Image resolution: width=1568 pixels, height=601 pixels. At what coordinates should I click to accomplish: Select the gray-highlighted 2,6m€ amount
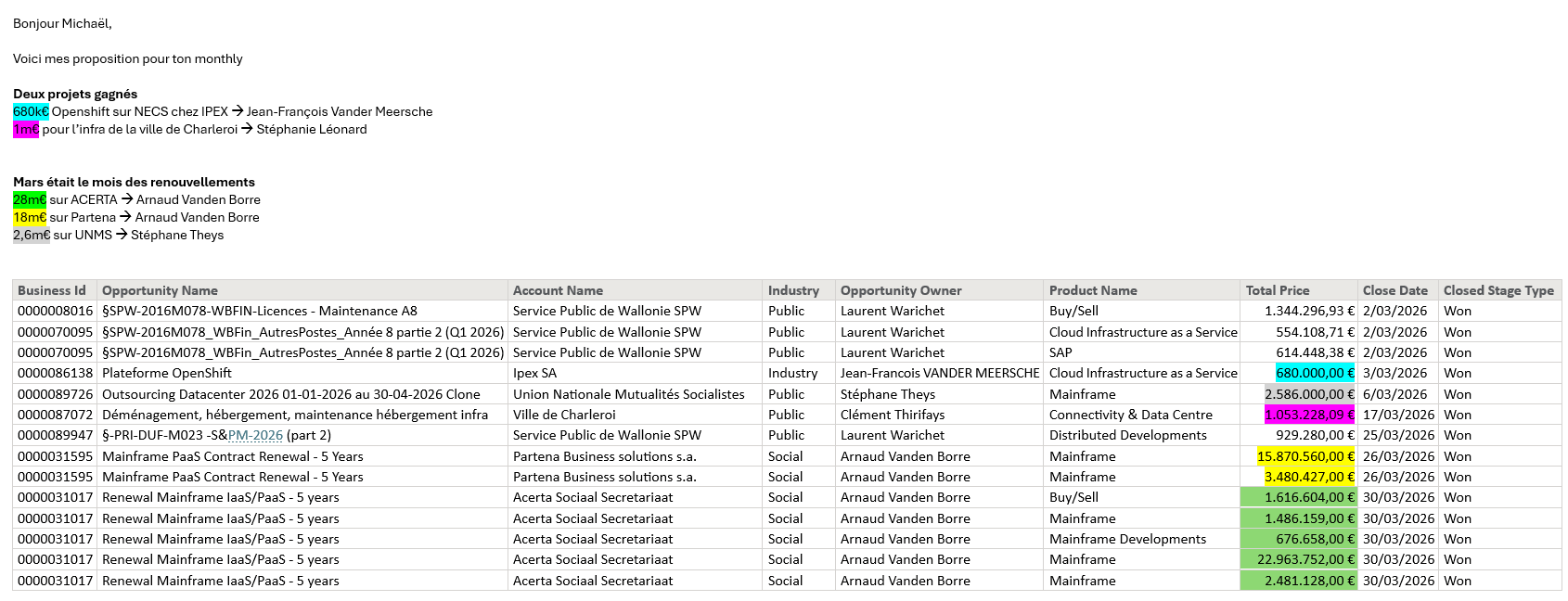click(32, 235)
